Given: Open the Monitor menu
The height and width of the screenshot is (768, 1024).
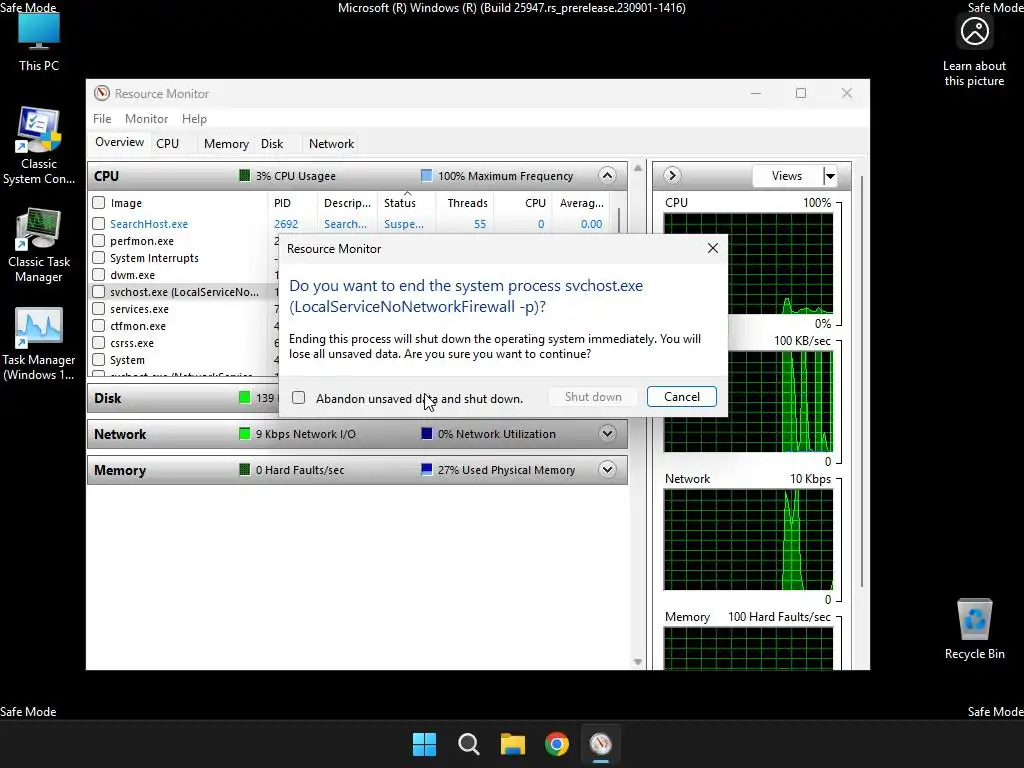Looking at the screenshot, I should (x=146, y=118).
